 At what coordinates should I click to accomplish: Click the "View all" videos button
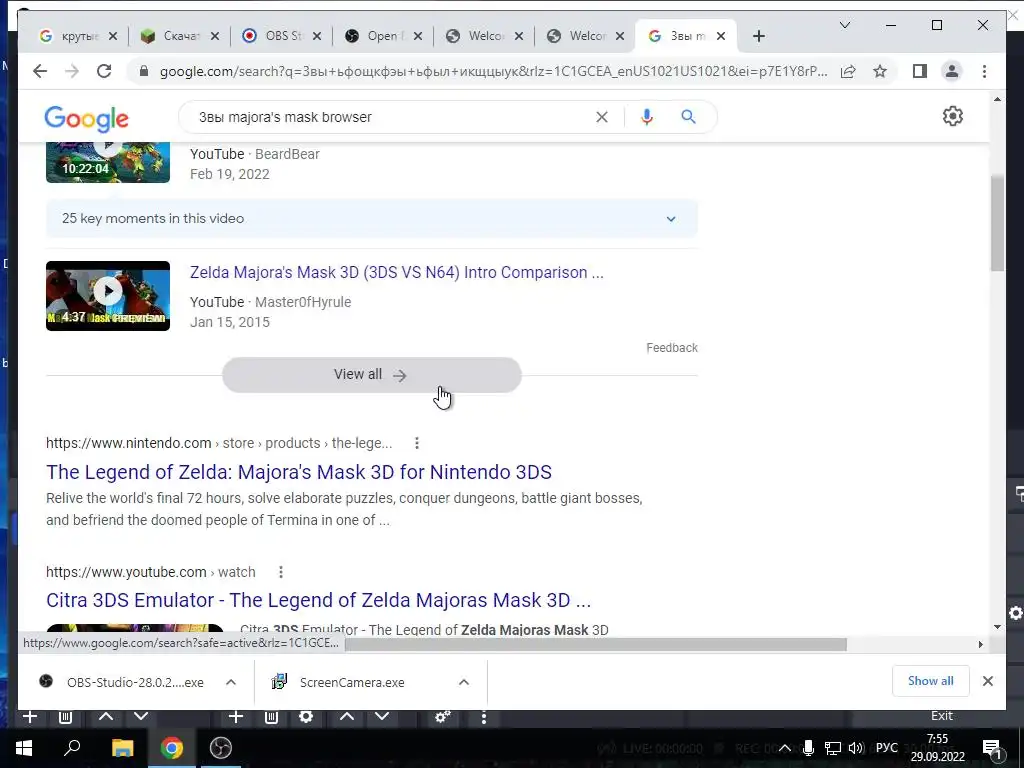point(372,375)
